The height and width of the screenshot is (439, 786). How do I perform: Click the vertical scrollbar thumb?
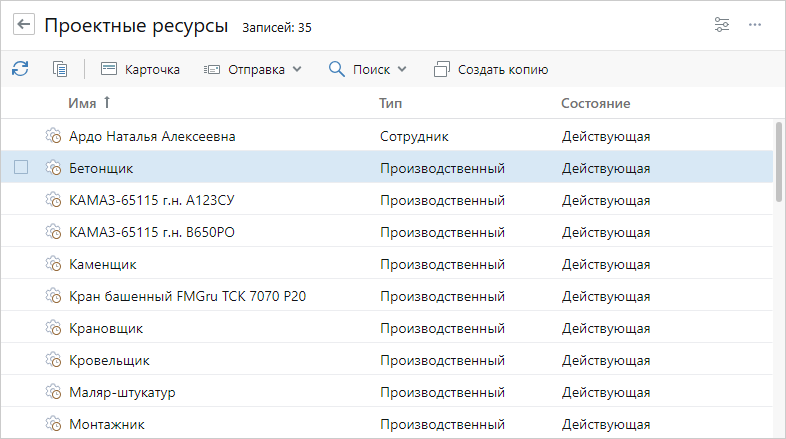point(778,161)
